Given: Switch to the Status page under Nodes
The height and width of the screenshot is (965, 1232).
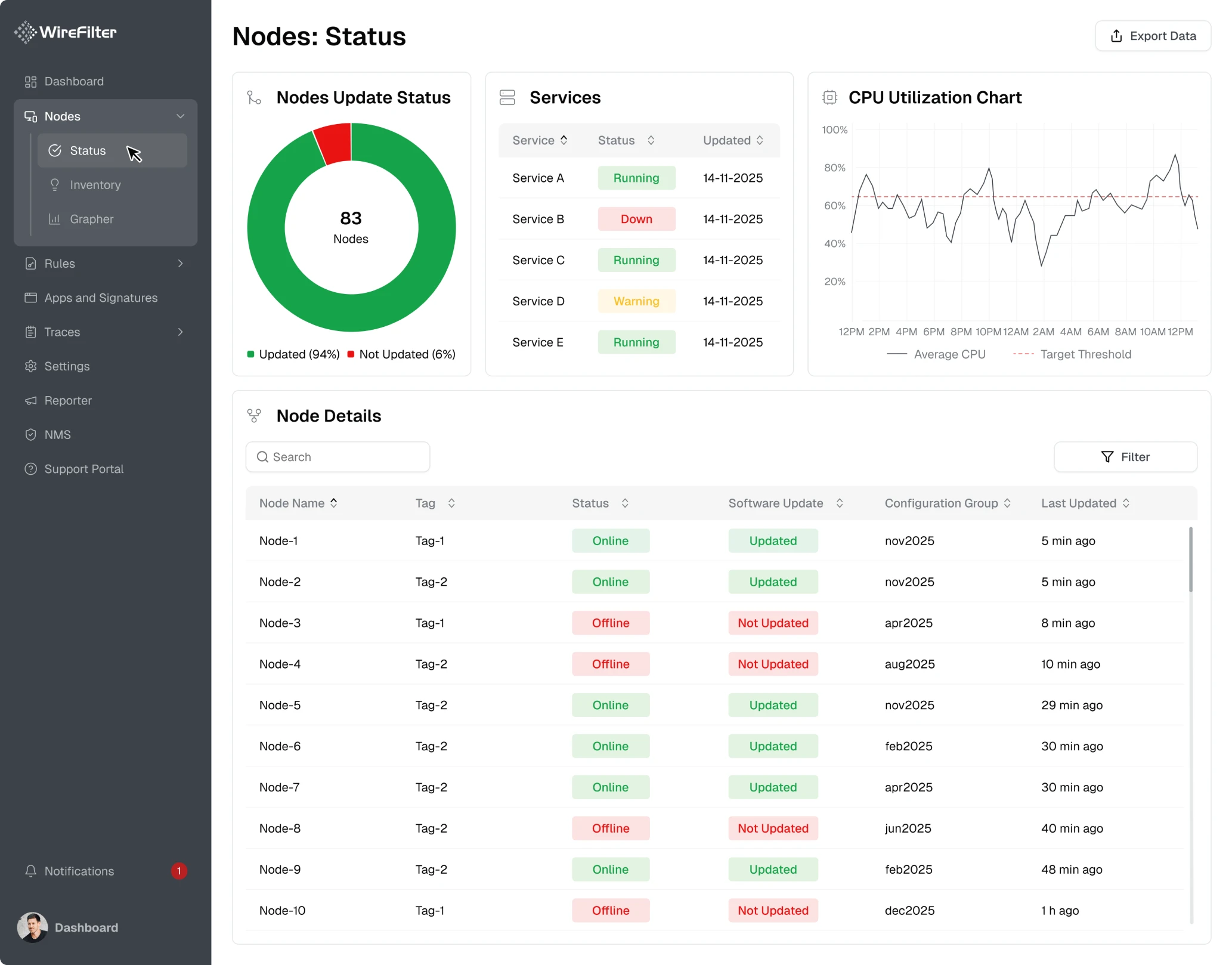Looking at the screenshot, I should coord(88,150).
